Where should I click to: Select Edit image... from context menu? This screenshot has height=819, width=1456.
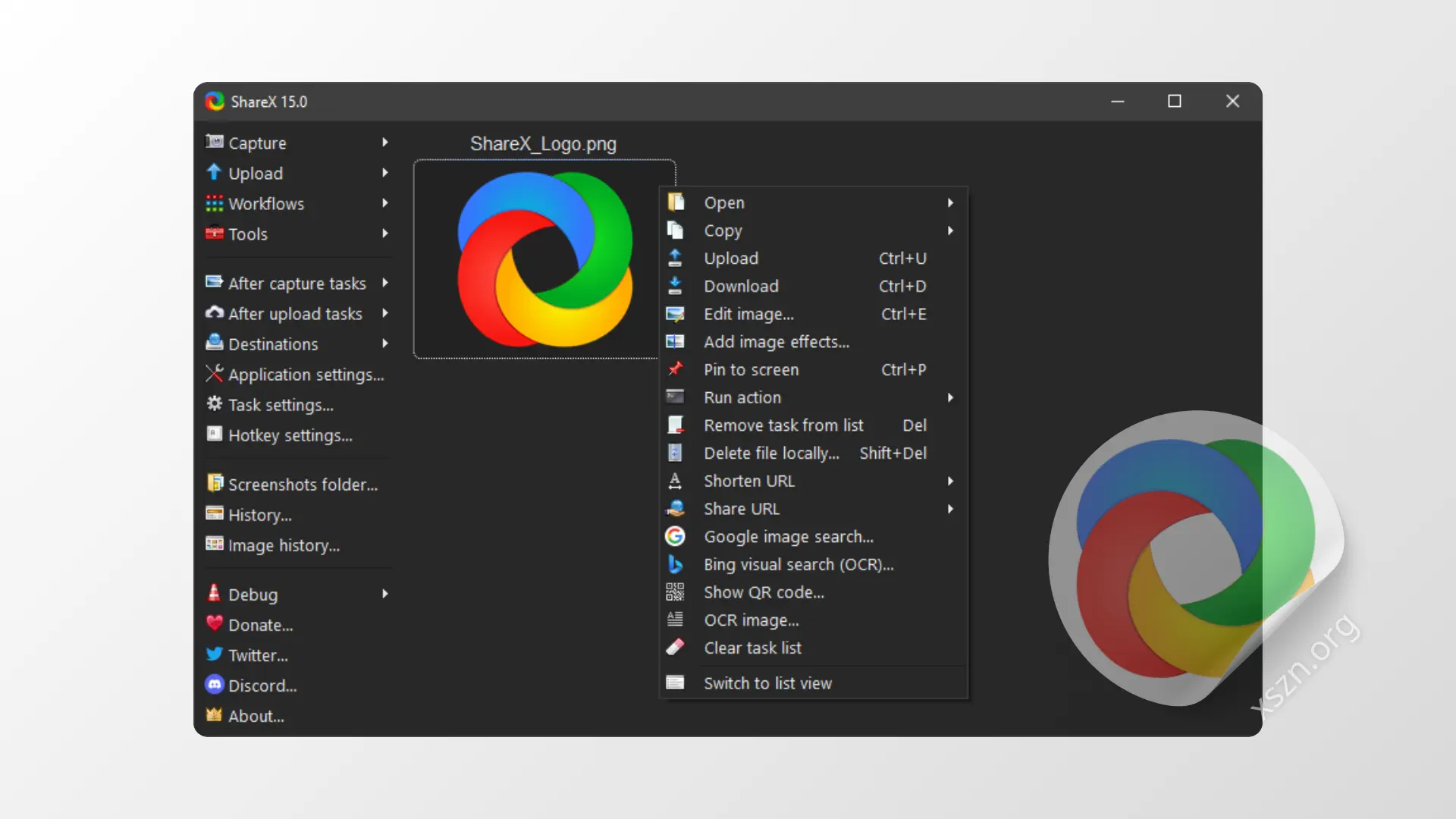[748, 314]
